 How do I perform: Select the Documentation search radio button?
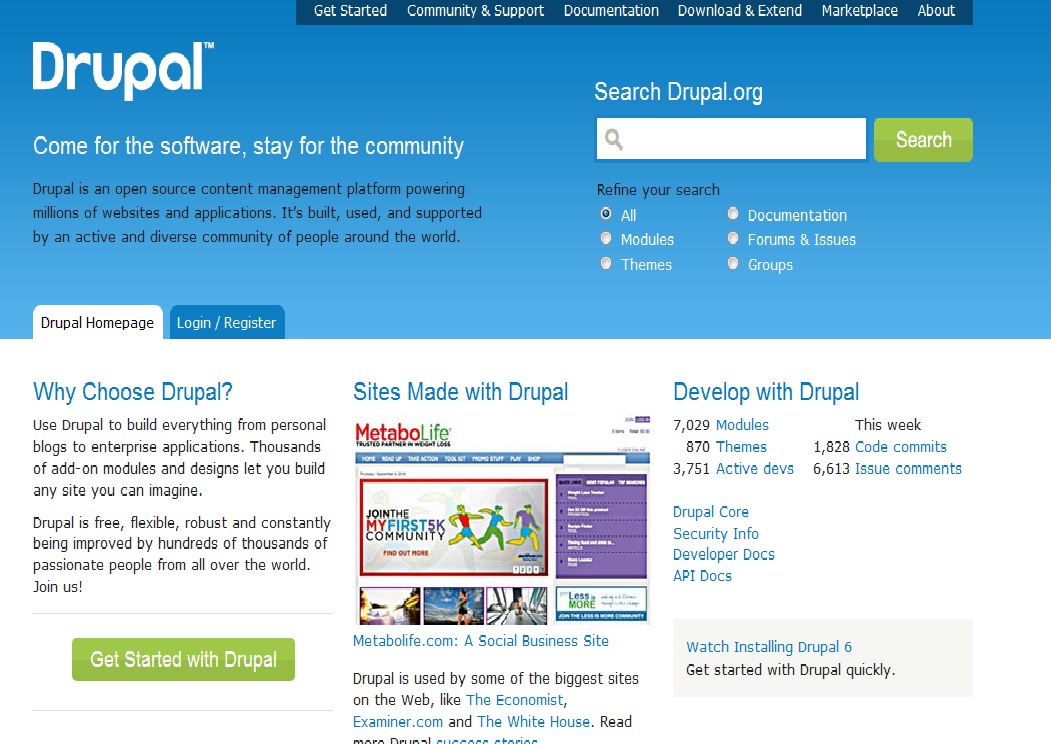[733, 214]
